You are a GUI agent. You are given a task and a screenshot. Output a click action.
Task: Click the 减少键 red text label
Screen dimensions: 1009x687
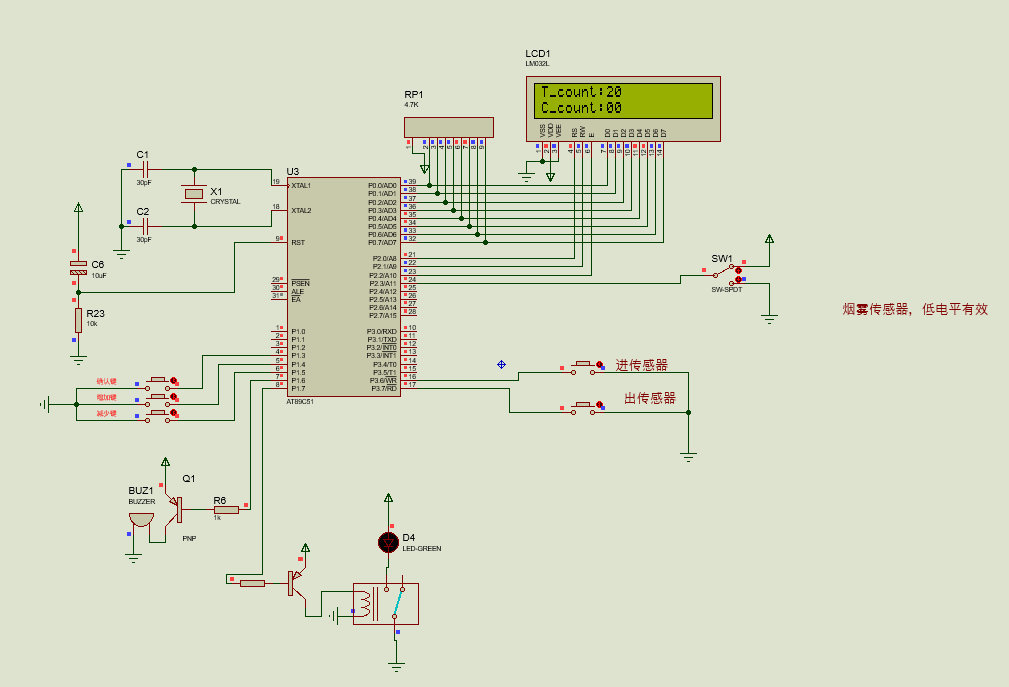tap(106, 414)
